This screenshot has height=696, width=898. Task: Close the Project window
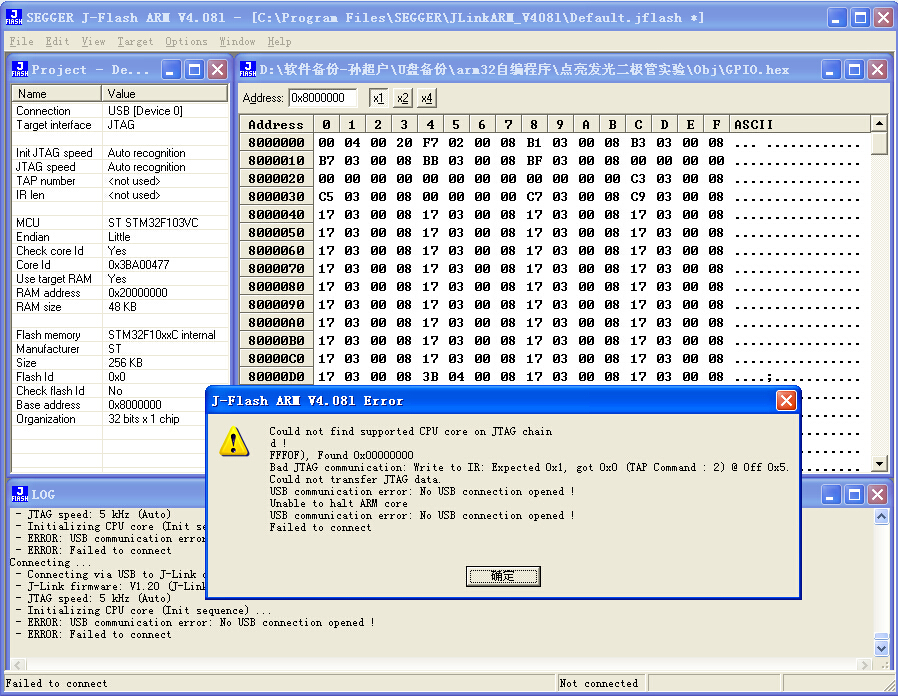tap(218, 70)
